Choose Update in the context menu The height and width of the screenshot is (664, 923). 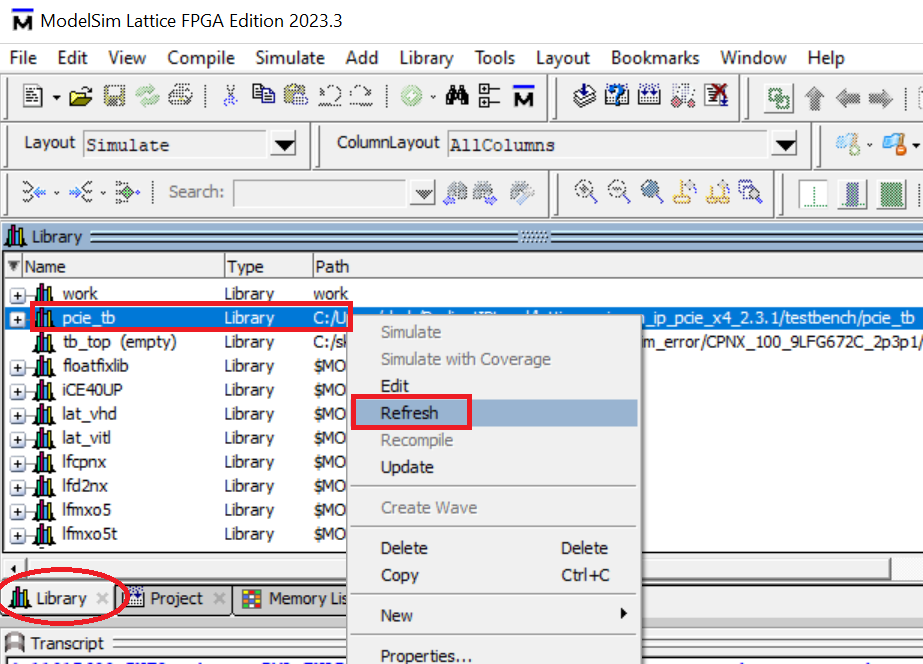coord(494,467)
